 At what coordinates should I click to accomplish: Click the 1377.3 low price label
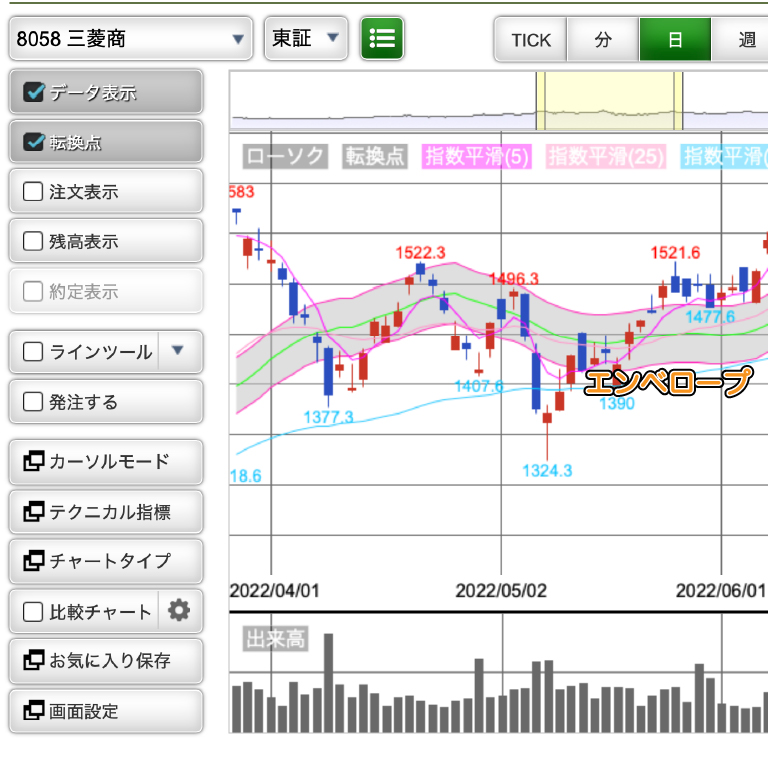click(x=328, y=417)
